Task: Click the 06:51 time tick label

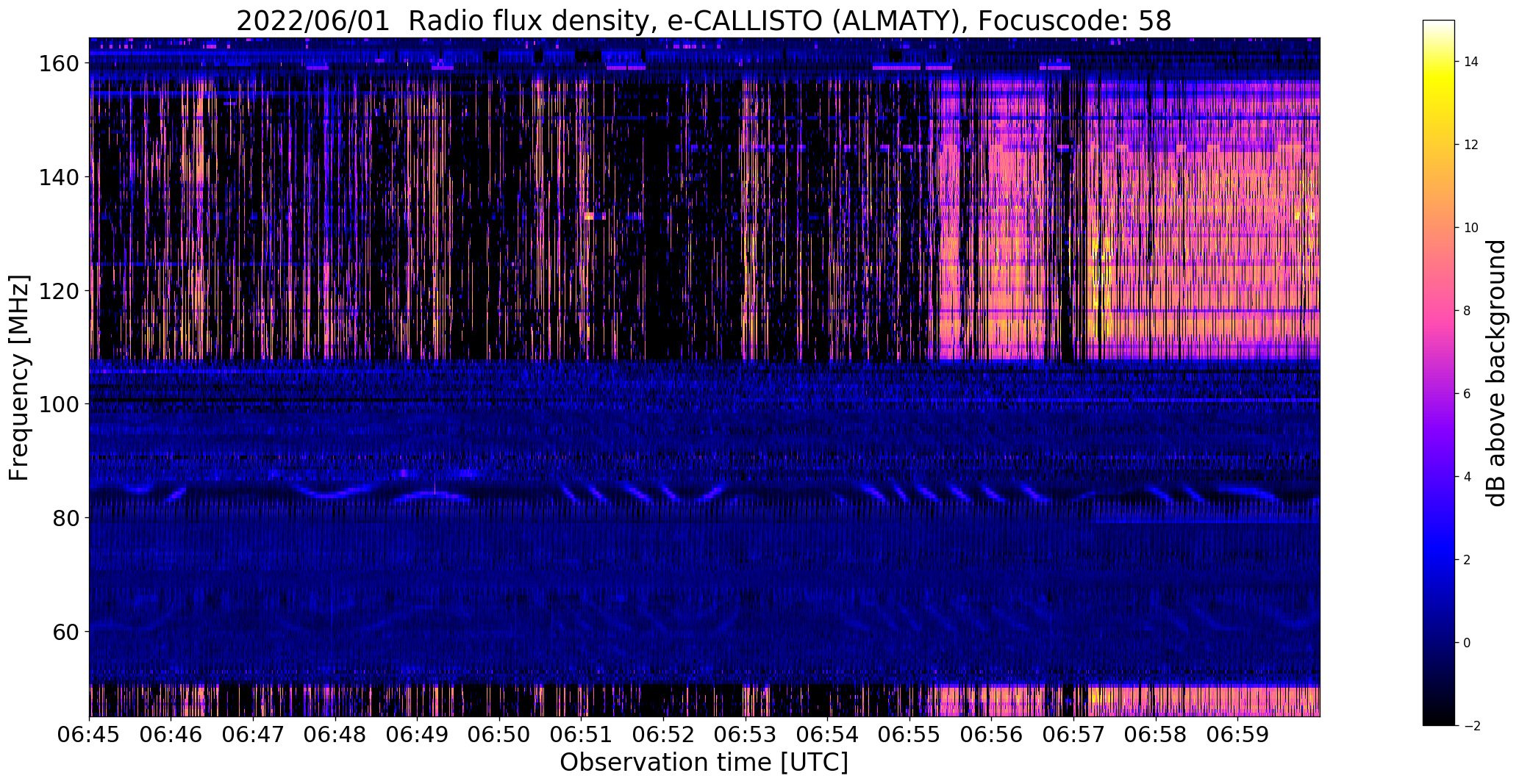Action: point(582,734)
